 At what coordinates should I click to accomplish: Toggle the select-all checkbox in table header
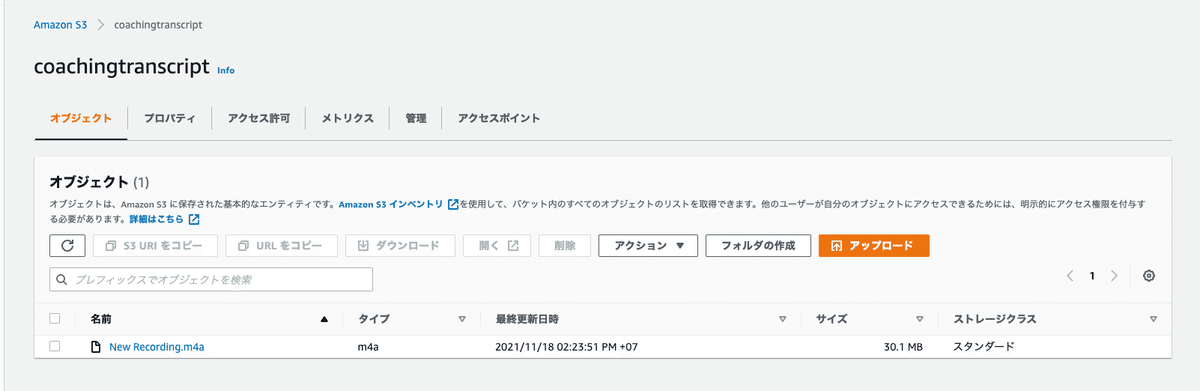[x=55, y=319]
